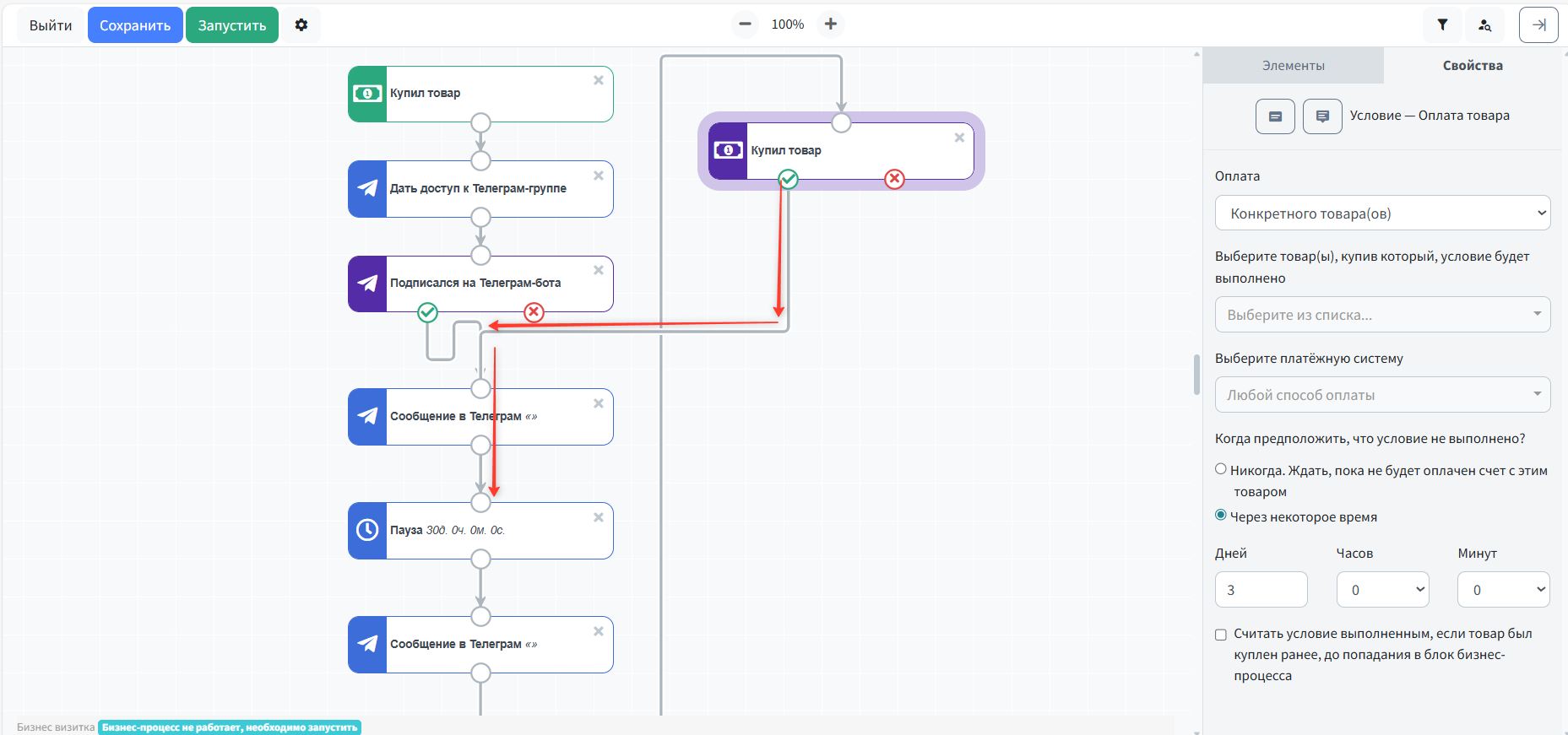1568x735 pixels.
Task: Click the green Запустить button
Action: (232, 25)
